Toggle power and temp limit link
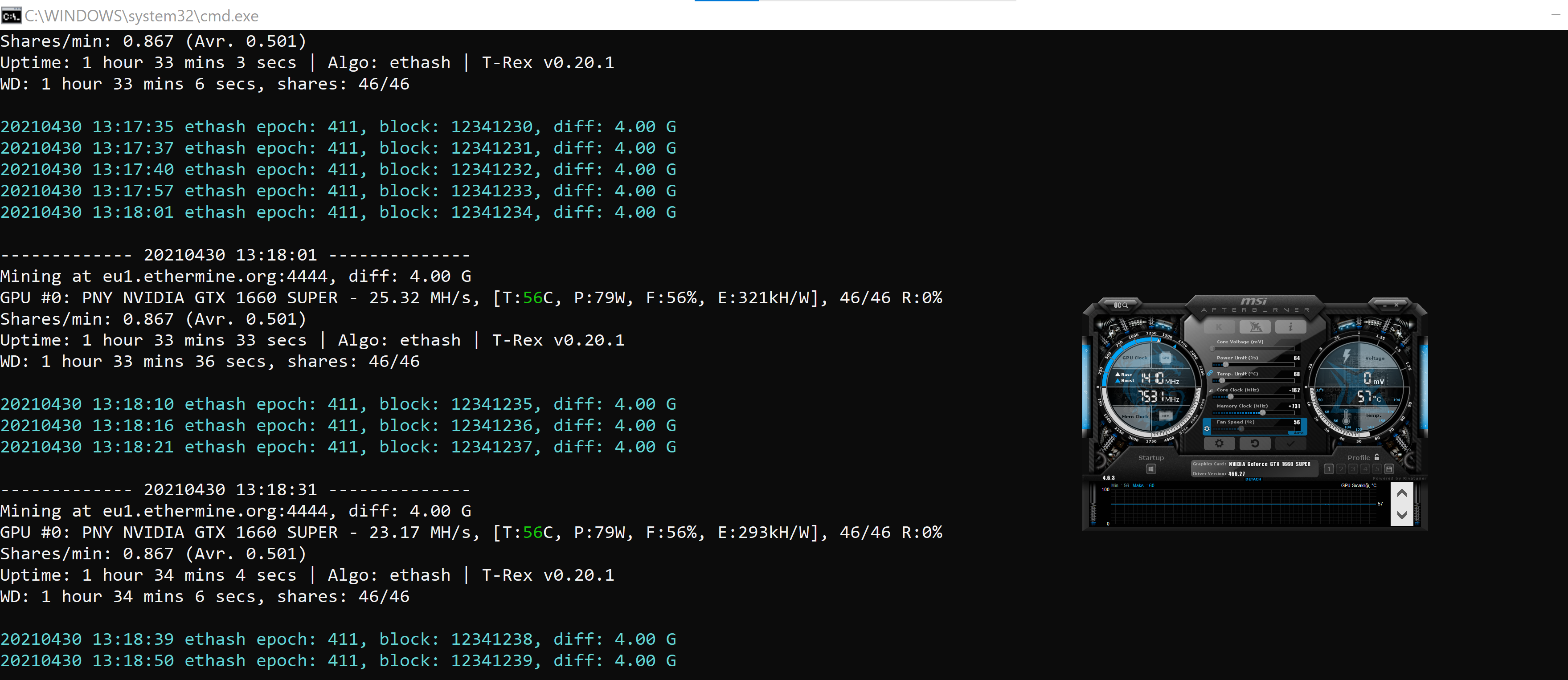 1210,374
